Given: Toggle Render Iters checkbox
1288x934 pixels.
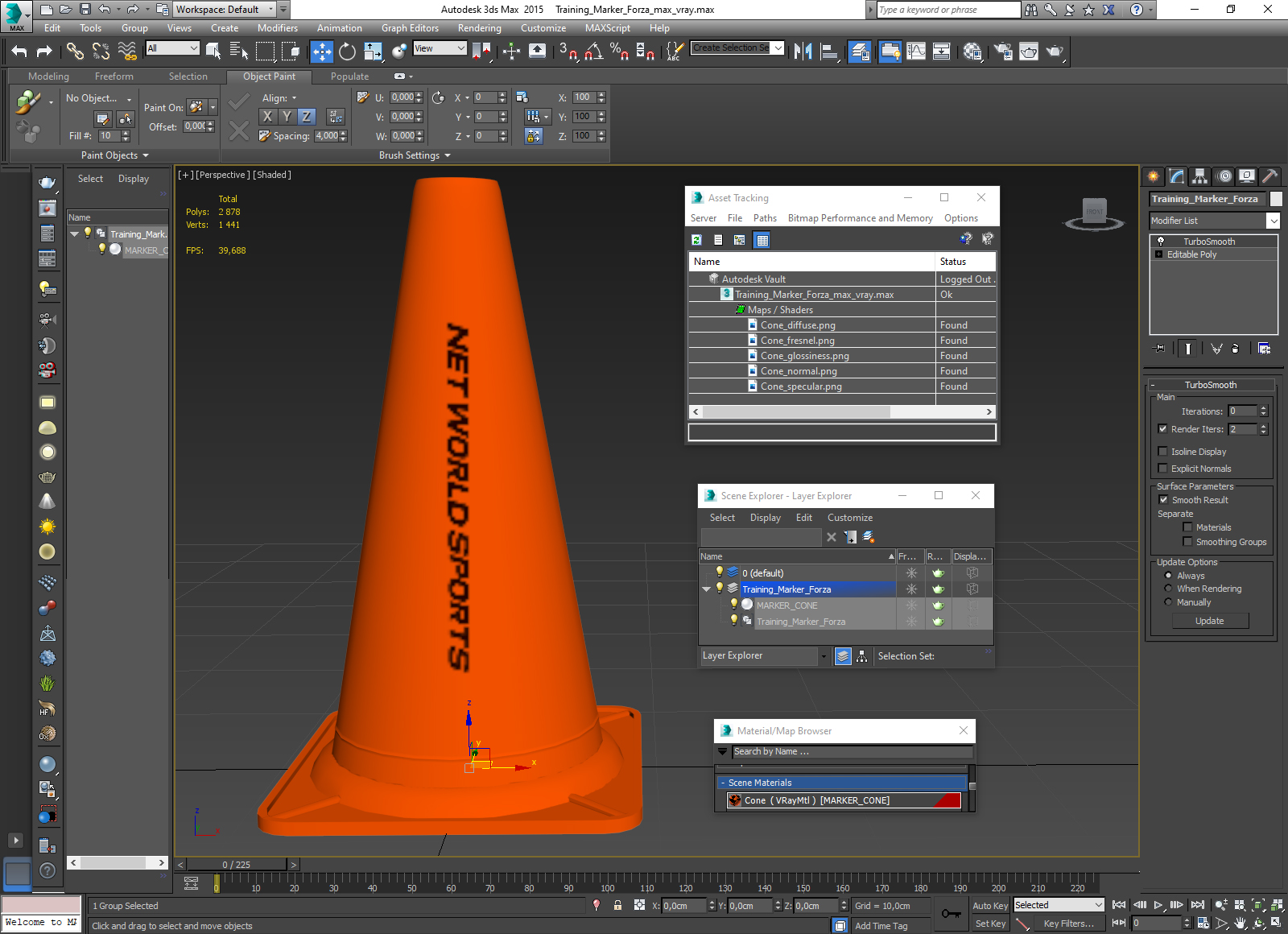Looking at the screenshot, I should point(1162,429).
